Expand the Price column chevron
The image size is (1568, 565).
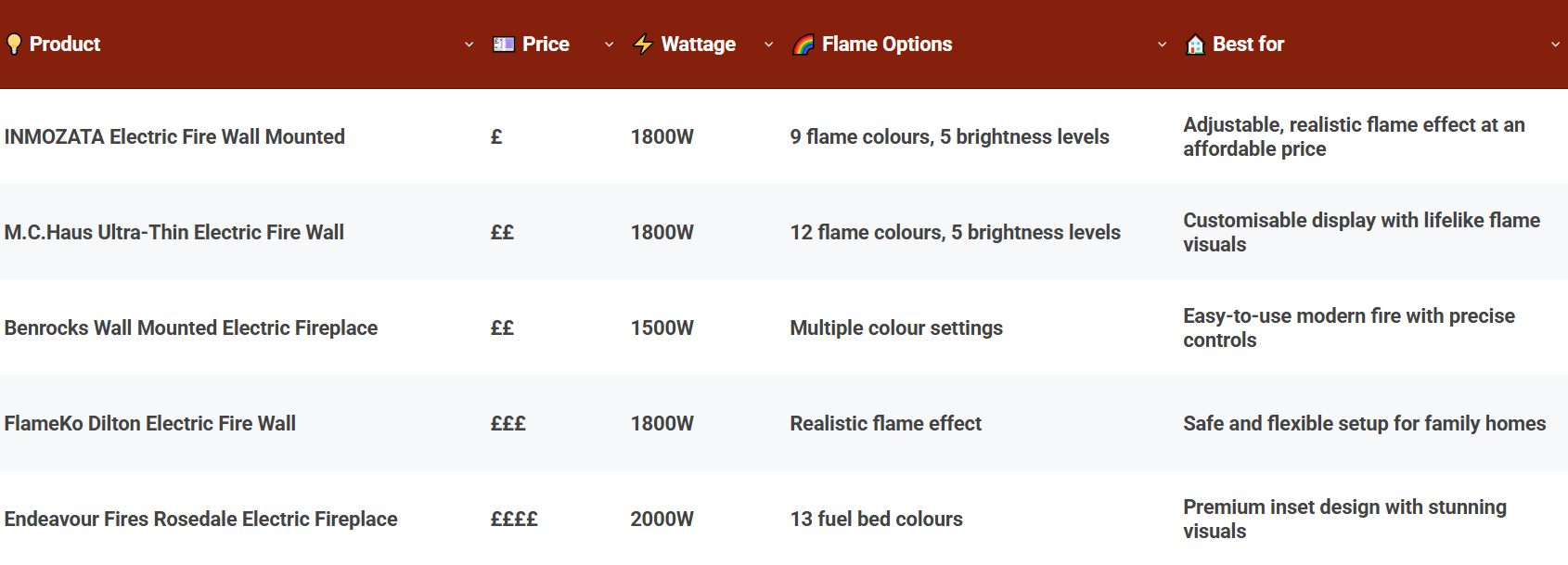[x=609, y=44]
